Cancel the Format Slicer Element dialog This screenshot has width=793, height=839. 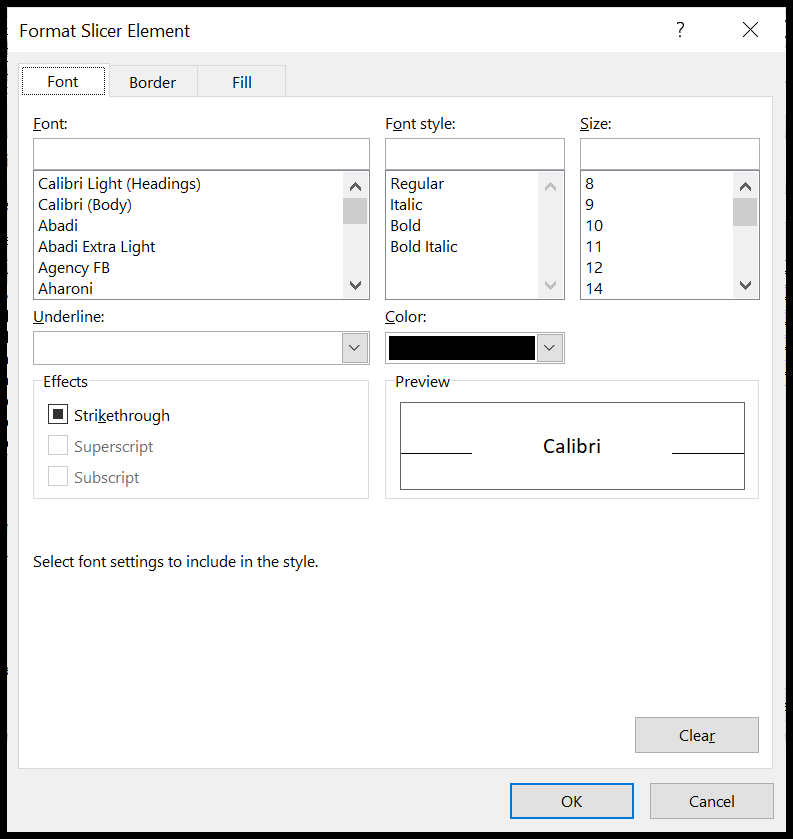(711, 800)
